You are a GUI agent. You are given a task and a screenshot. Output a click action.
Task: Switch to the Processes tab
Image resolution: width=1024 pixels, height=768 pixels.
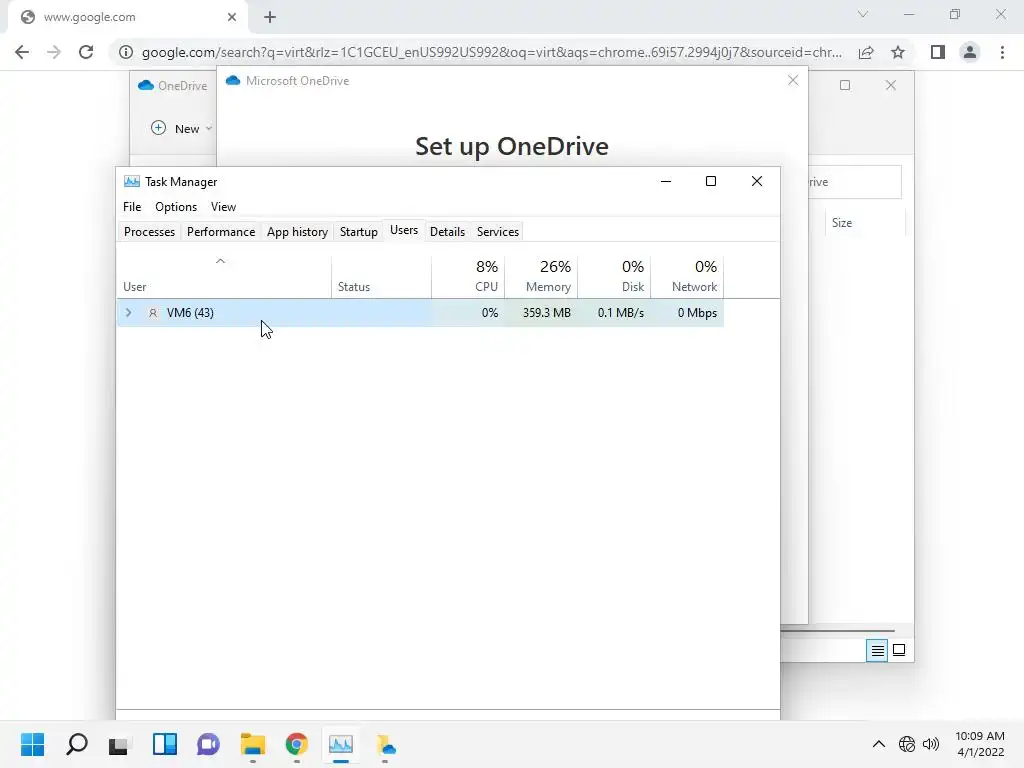coord(149,232)
